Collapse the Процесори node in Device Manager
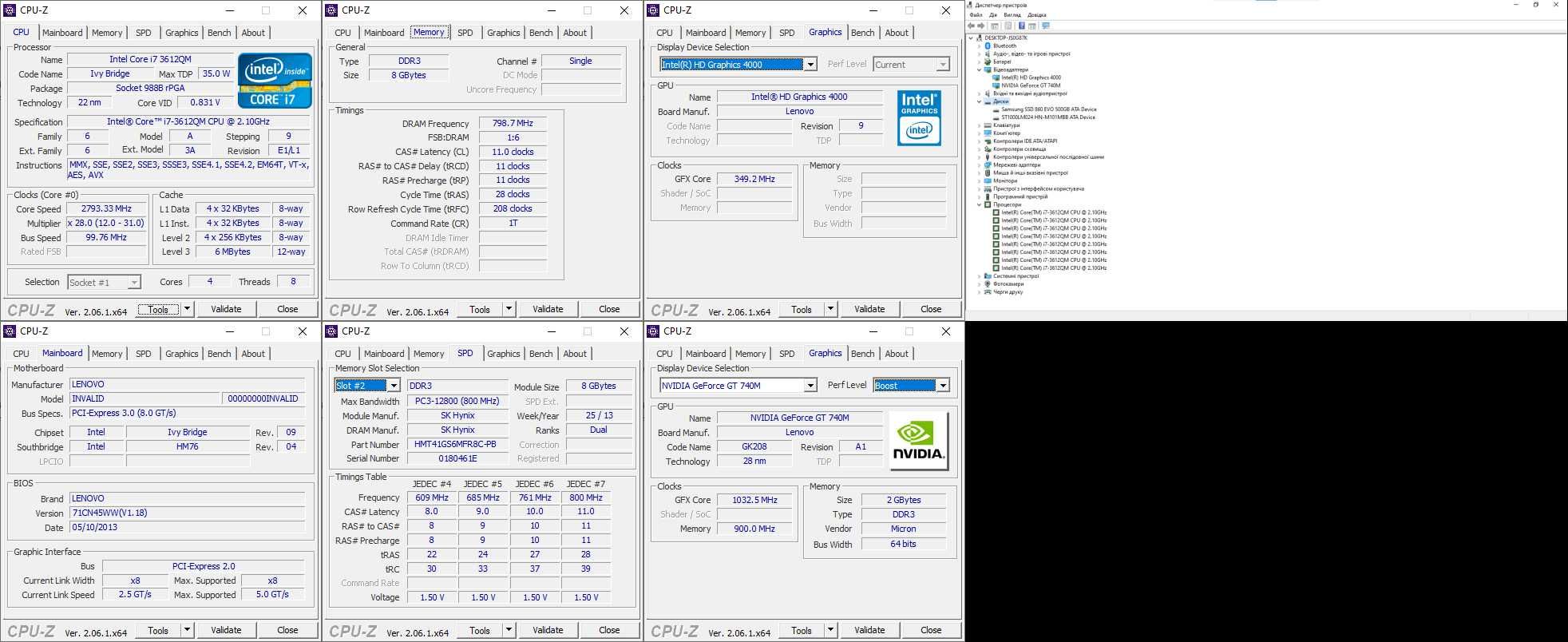 (979, 204)
